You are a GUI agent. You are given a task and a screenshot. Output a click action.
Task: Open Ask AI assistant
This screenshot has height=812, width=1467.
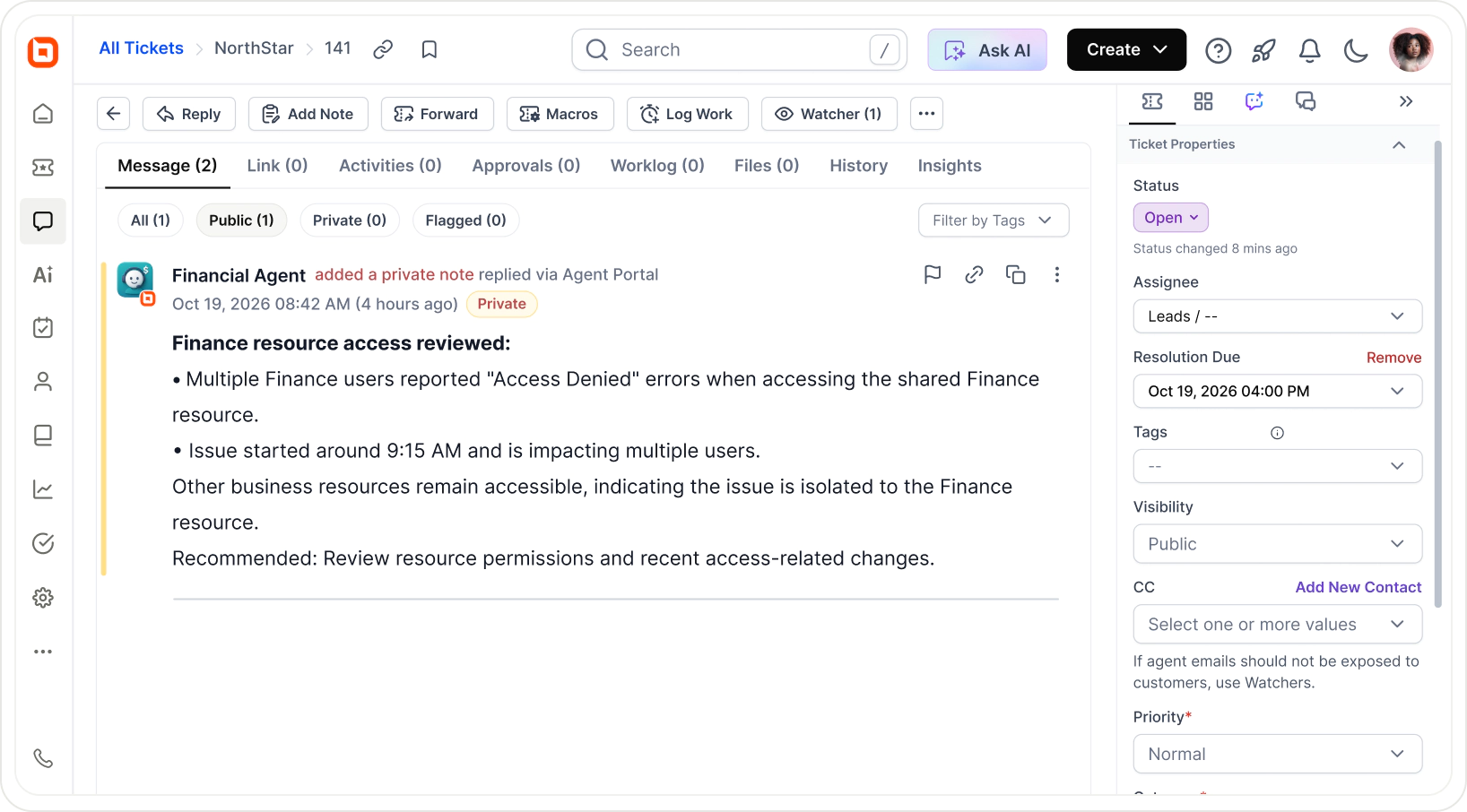pyautogui.click(x=987, y=50)
